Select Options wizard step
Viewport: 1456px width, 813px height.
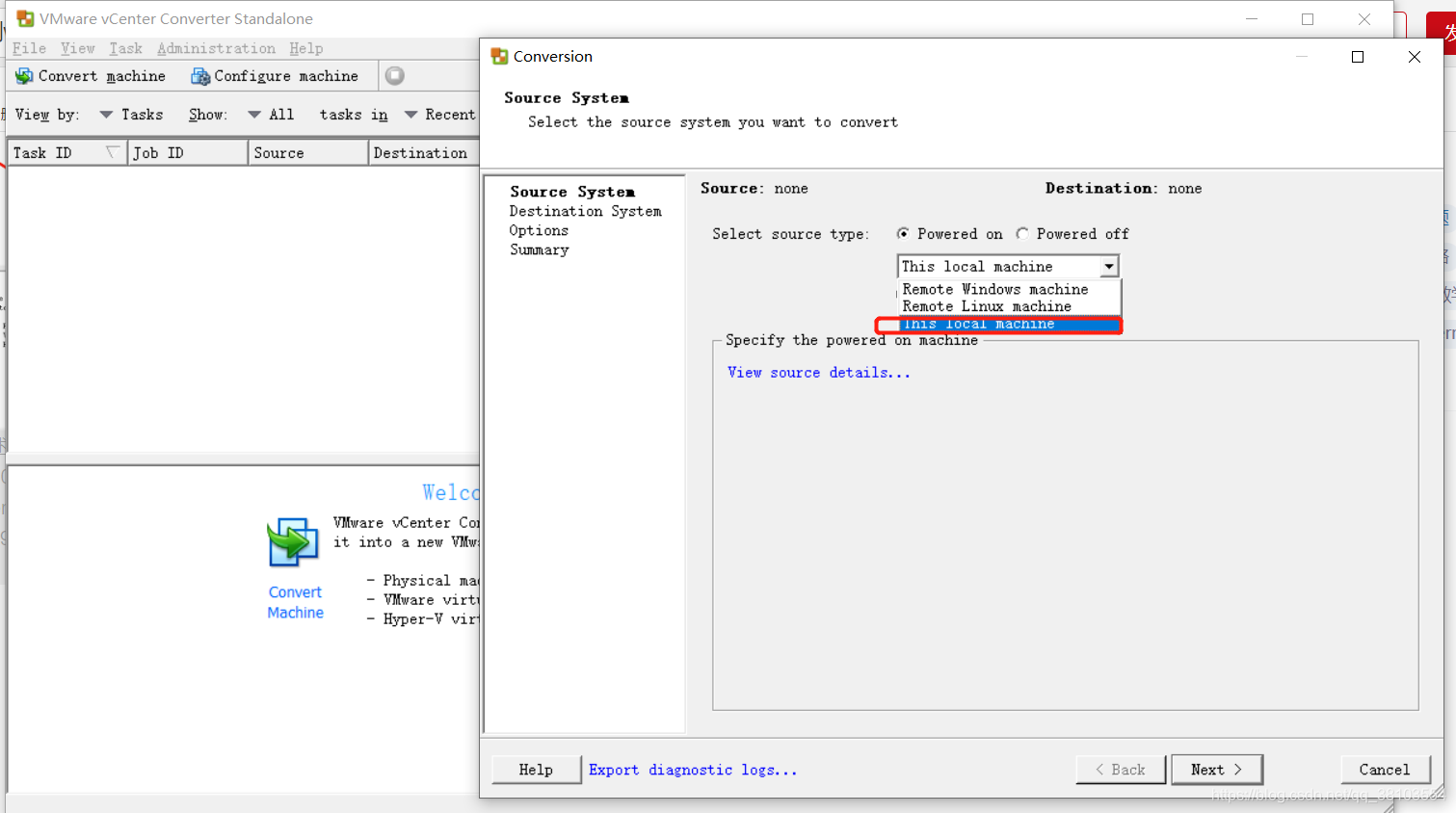pos(539,230)
